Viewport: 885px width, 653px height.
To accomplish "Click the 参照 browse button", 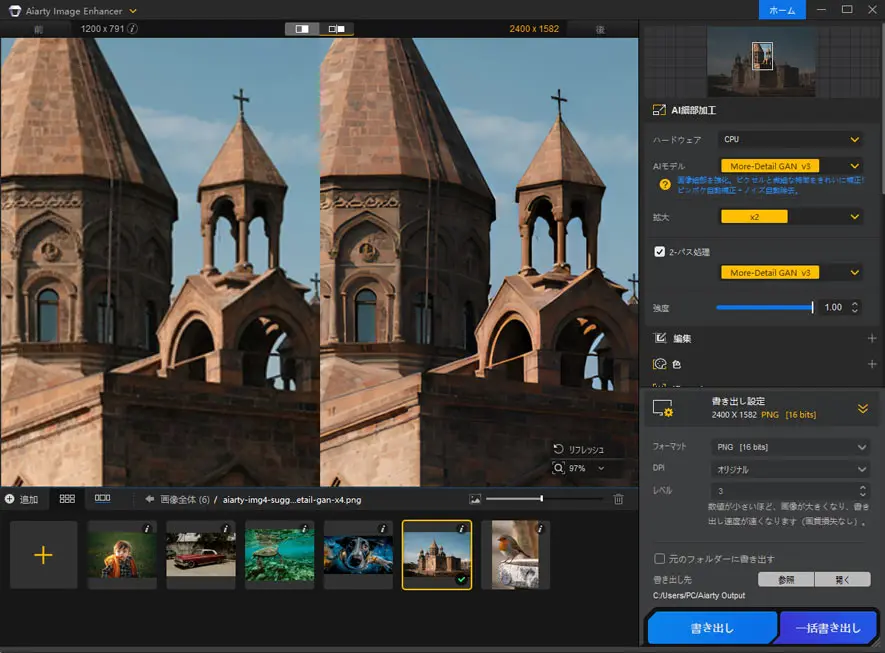I will (786, 580).
